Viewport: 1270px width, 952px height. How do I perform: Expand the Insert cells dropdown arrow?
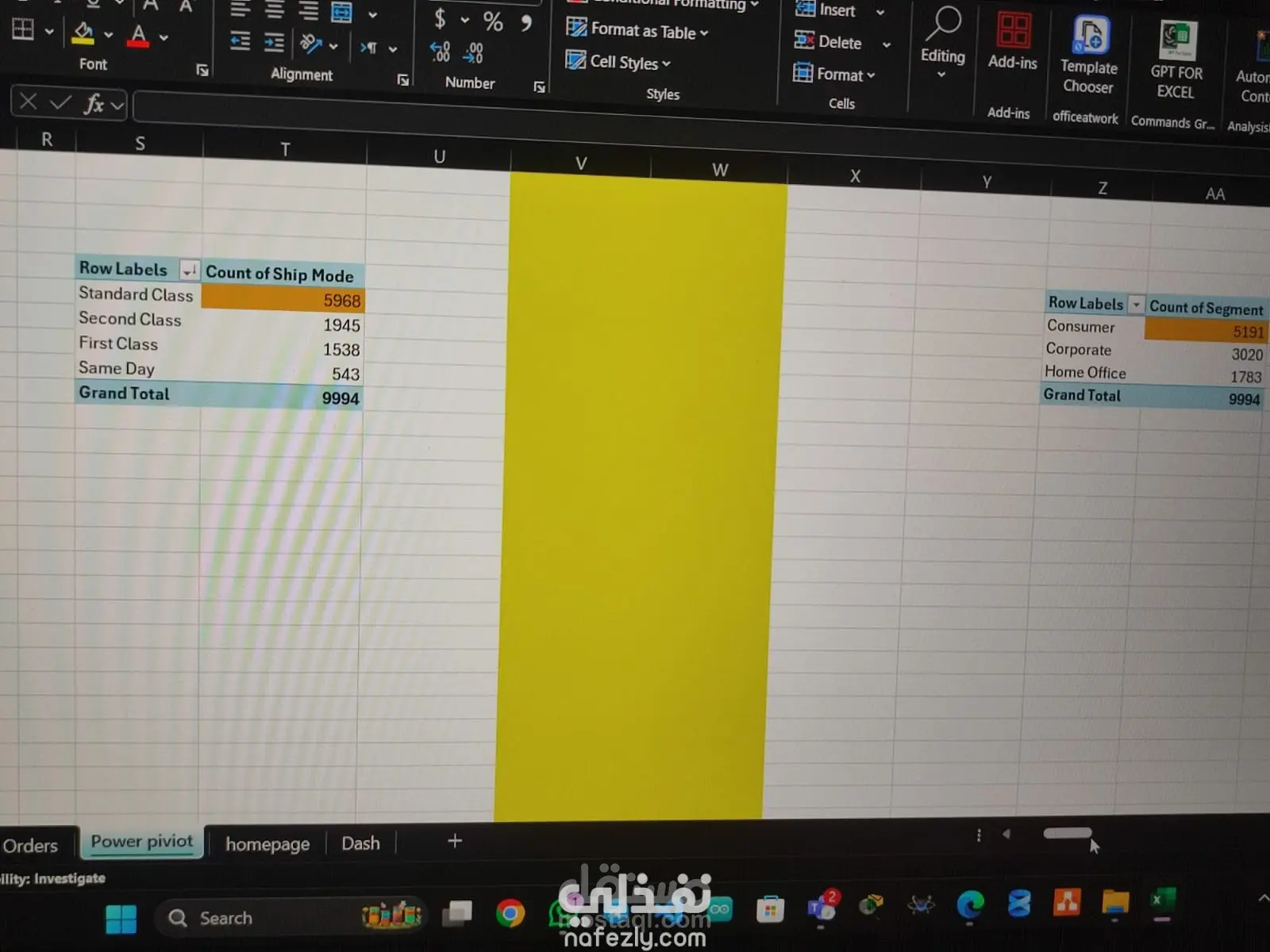pos(880,13)
